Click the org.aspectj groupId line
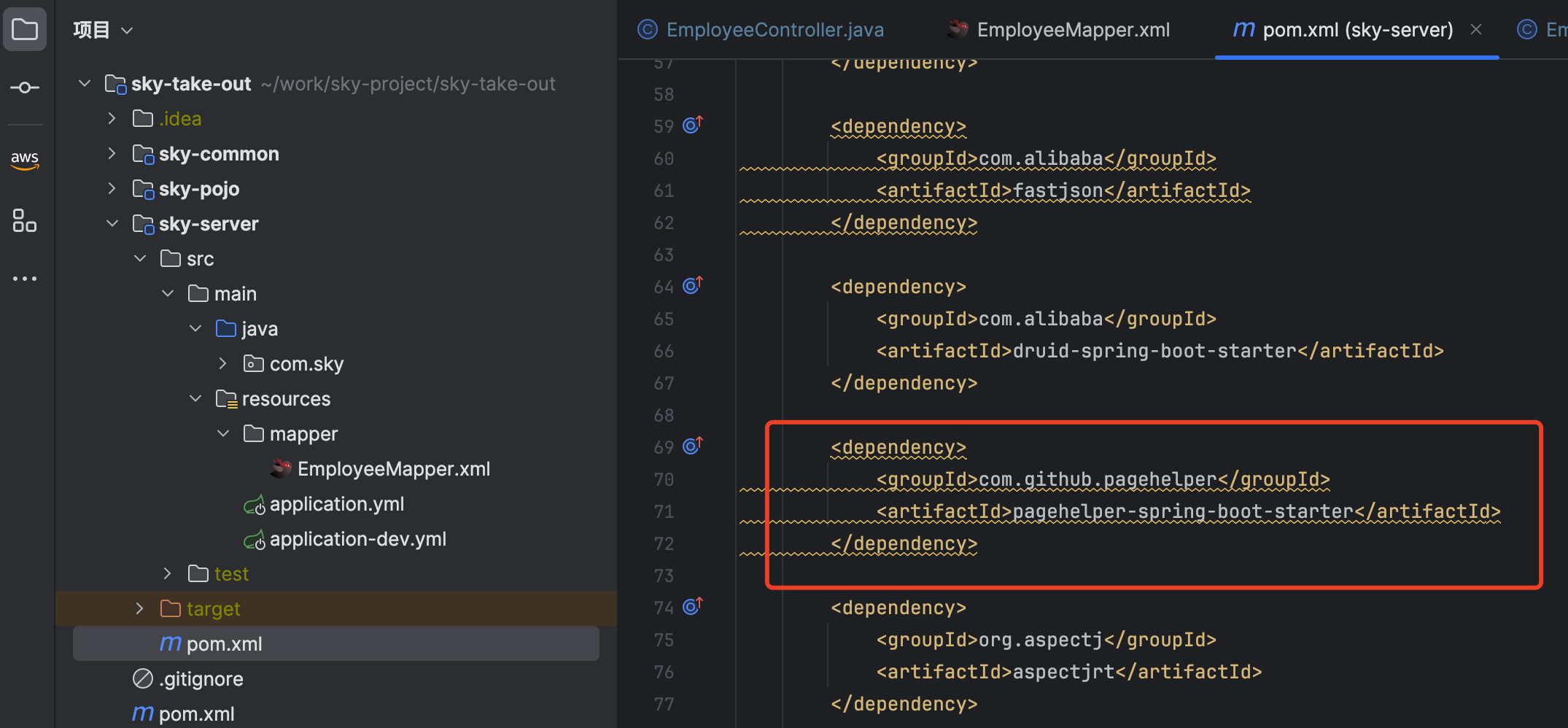The image size is (1568, 728). [1046, 640]
